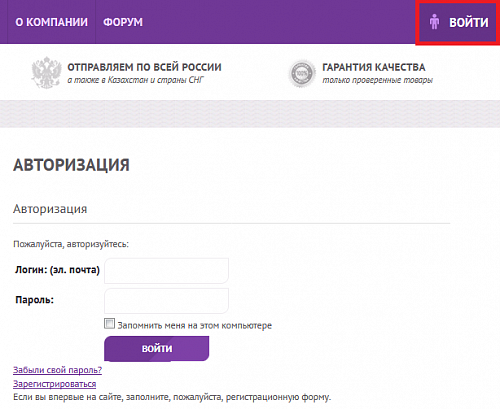Click the Russian double-headed eagle emblem

point(46,73)
